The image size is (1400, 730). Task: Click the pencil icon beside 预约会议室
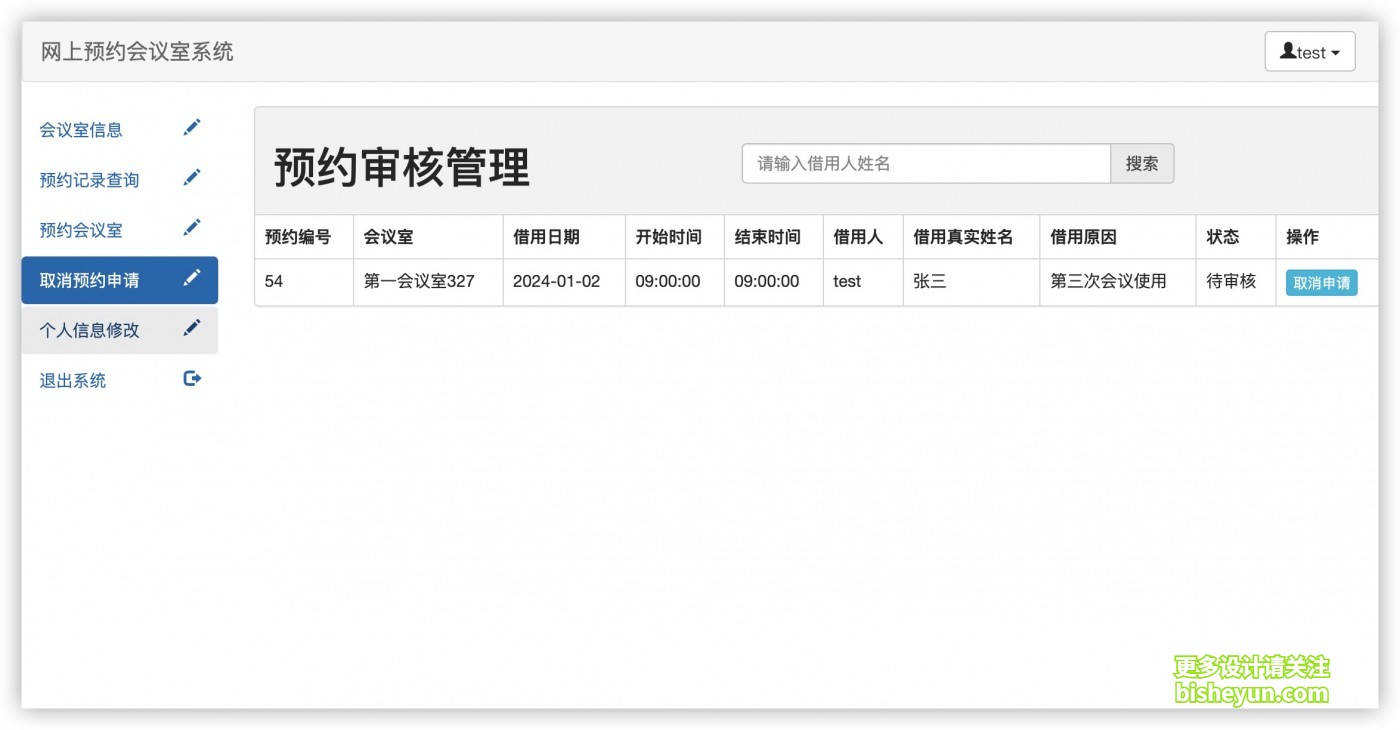(x=192, y=228)
